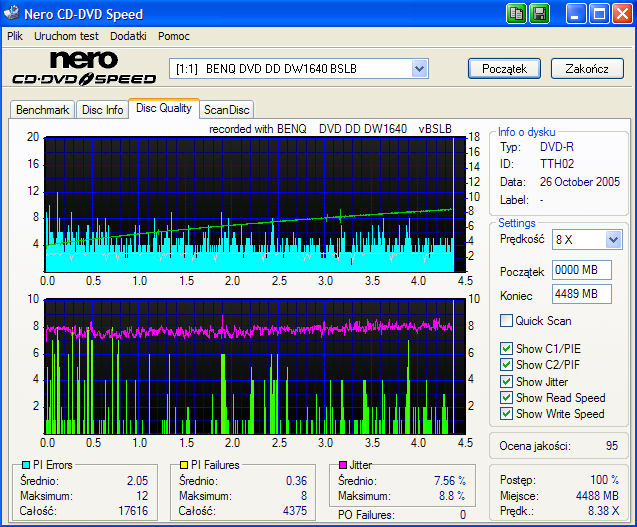Open the Dodatki menu
The height and width of the screenshot is (527, 637).
pos(128,36)
